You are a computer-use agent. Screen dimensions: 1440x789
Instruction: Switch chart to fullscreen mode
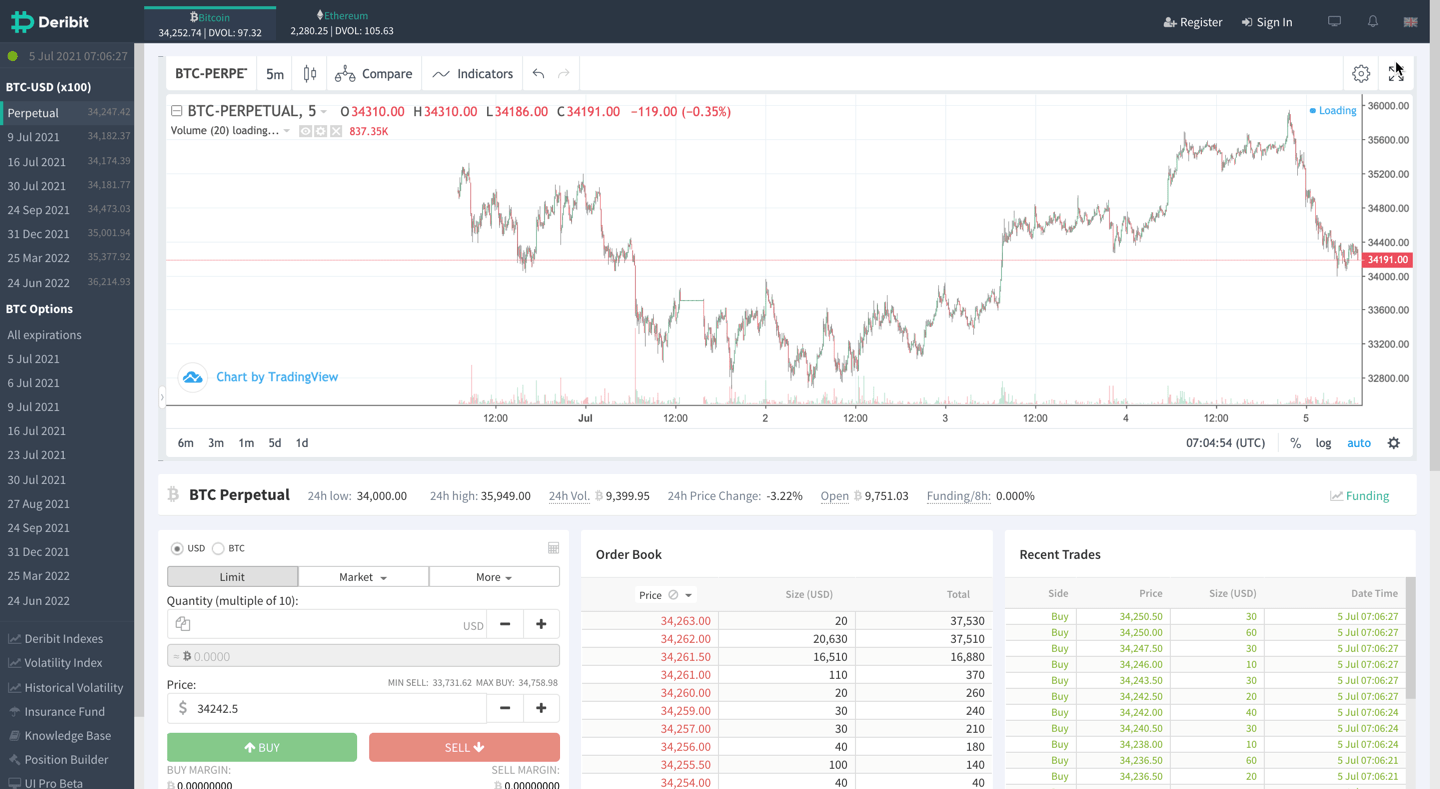(1396, 74)
